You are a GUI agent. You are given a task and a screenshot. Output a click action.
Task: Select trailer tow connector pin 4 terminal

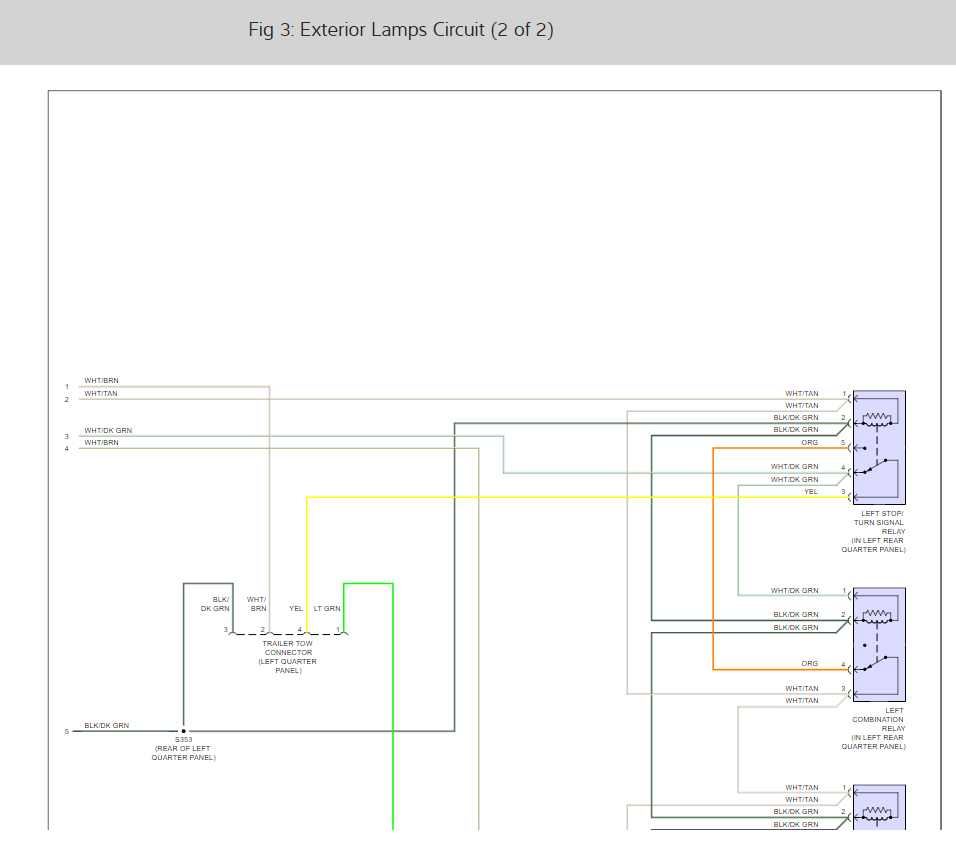tap(306, 632)
